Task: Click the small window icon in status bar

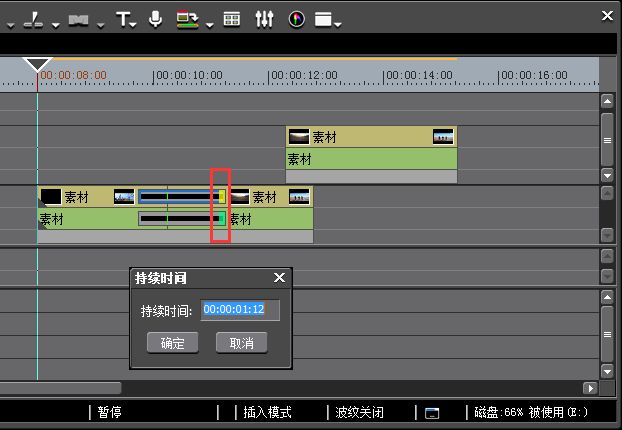Action: [x=432, y=413]
